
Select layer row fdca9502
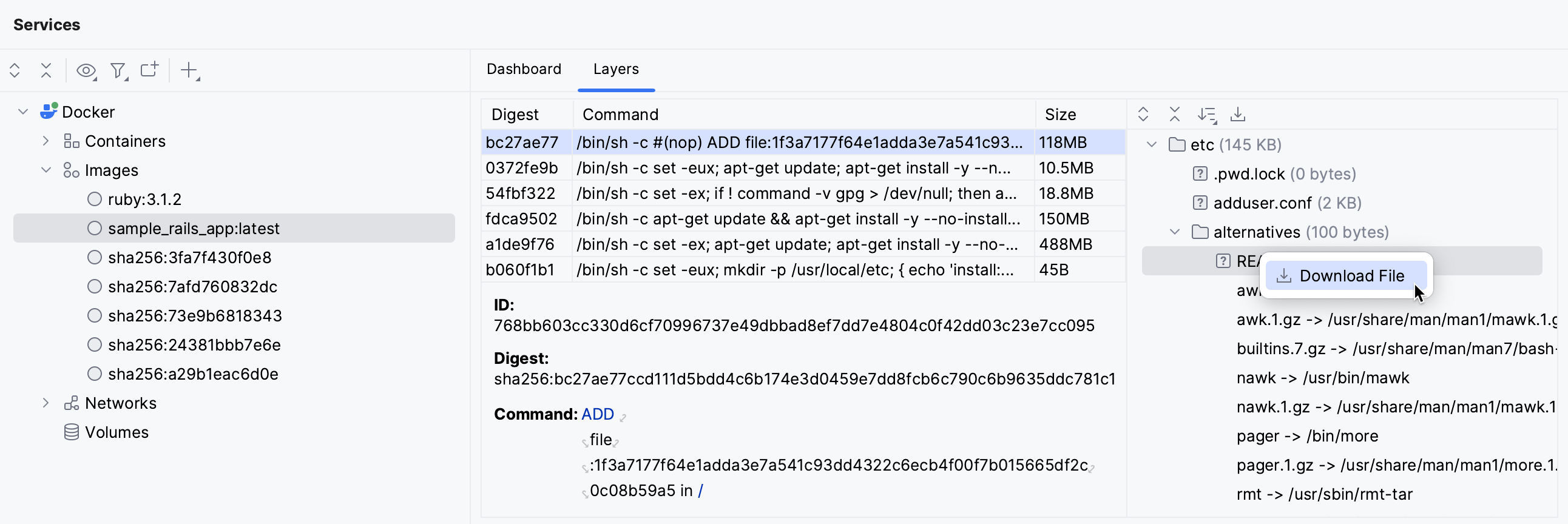pyautogui.click(x=803, y=219)
